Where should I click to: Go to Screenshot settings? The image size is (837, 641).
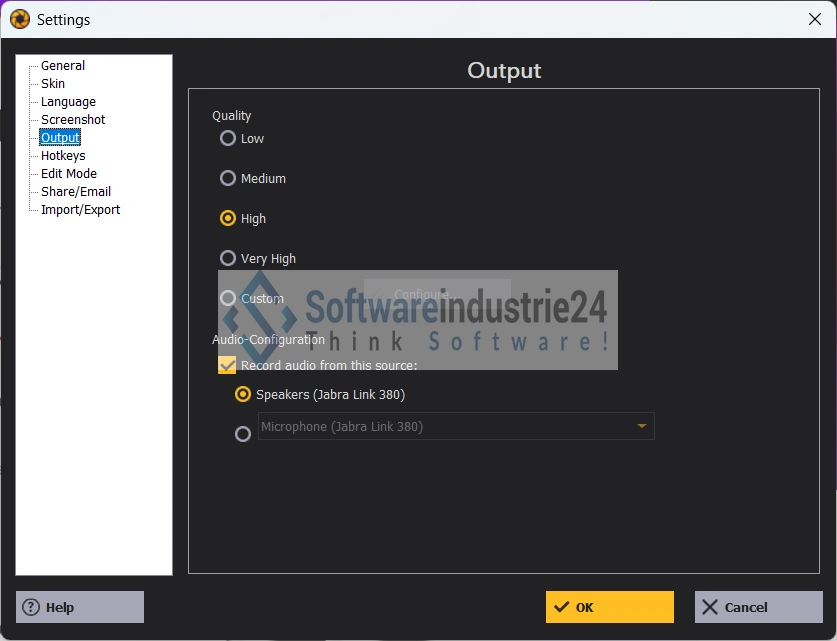[72, 120]
